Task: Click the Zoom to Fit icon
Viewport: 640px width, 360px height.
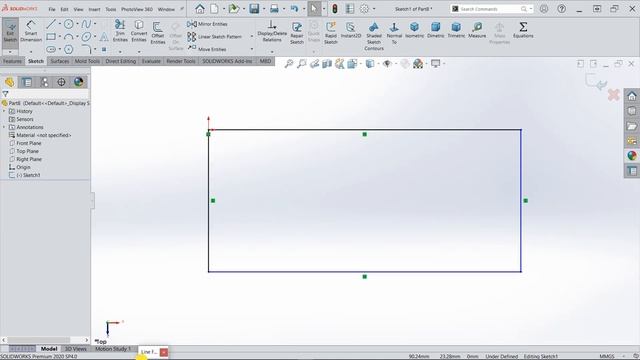Action: point(289,64)
